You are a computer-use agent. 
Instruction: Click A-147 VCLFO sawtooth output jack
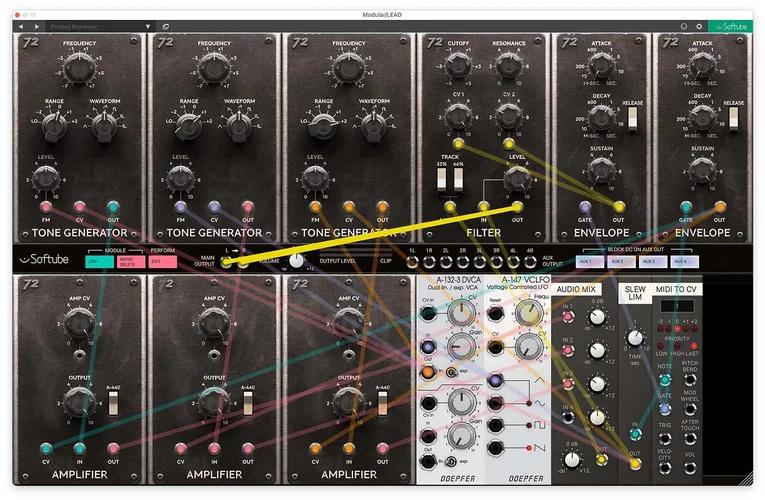pyautogui.click(x=495, y=448)
